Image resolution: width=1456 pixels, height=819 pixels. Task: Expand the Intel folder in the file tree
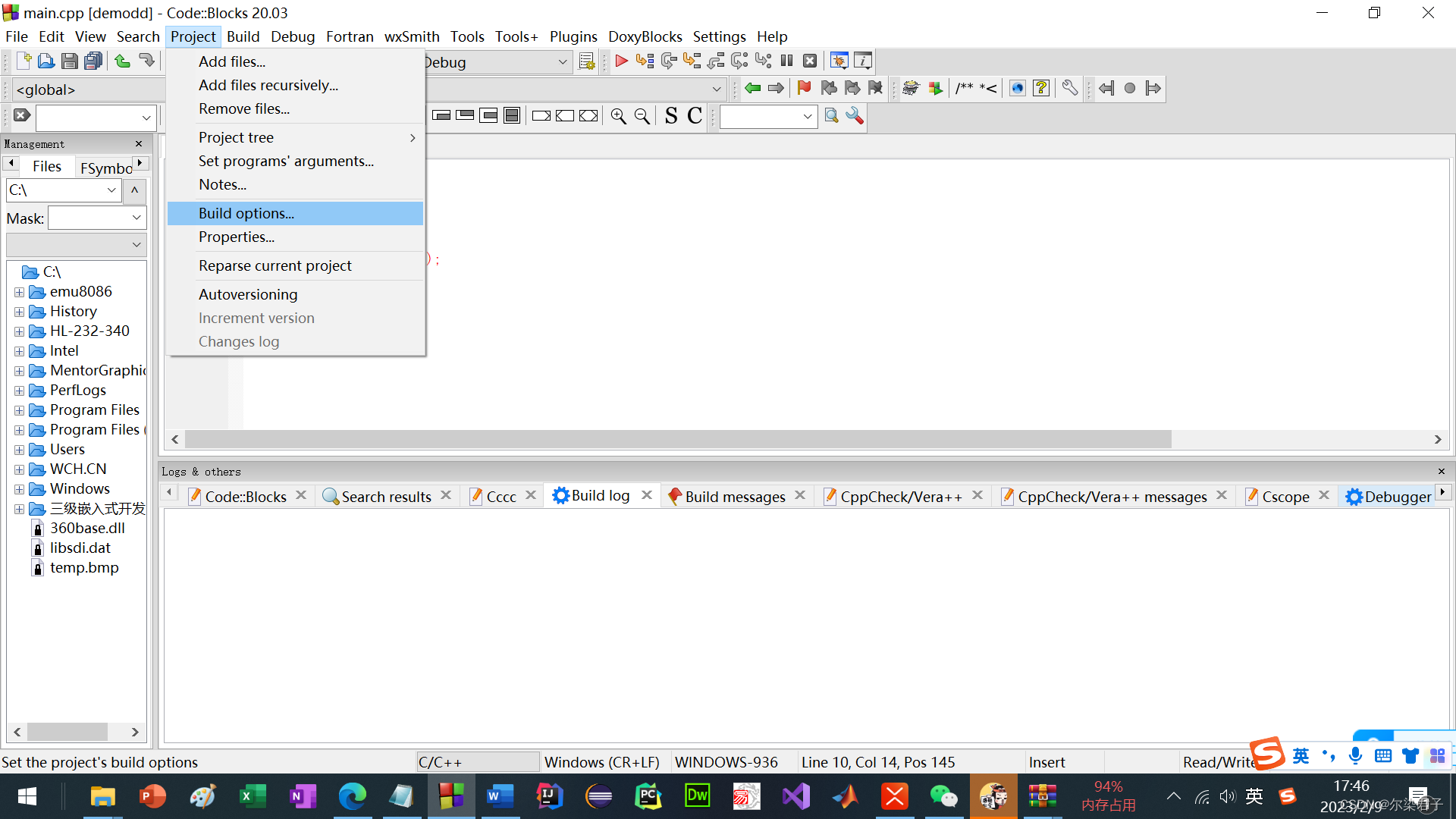(19, 350)
